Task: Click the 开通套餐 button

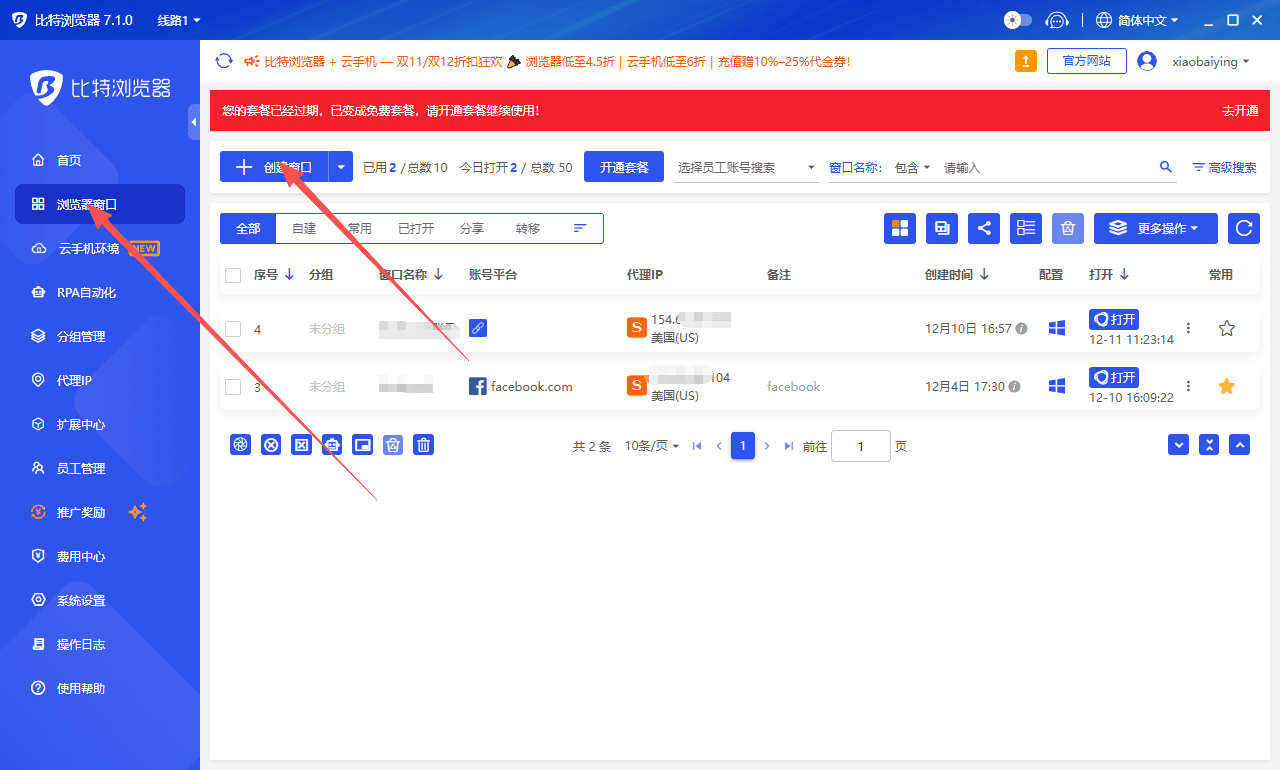Action: click(x=624, y=167)
